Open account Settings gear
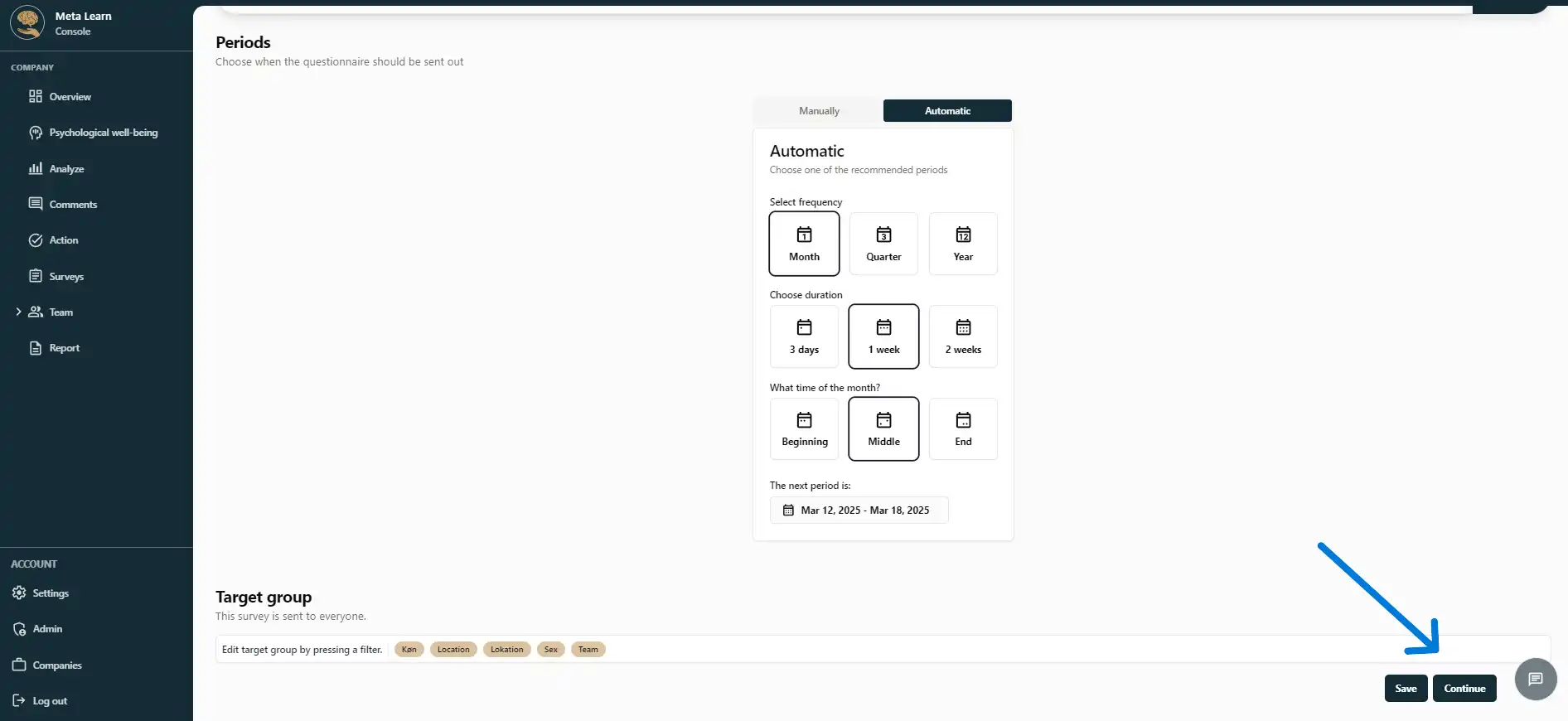 (x=19, y=593)
